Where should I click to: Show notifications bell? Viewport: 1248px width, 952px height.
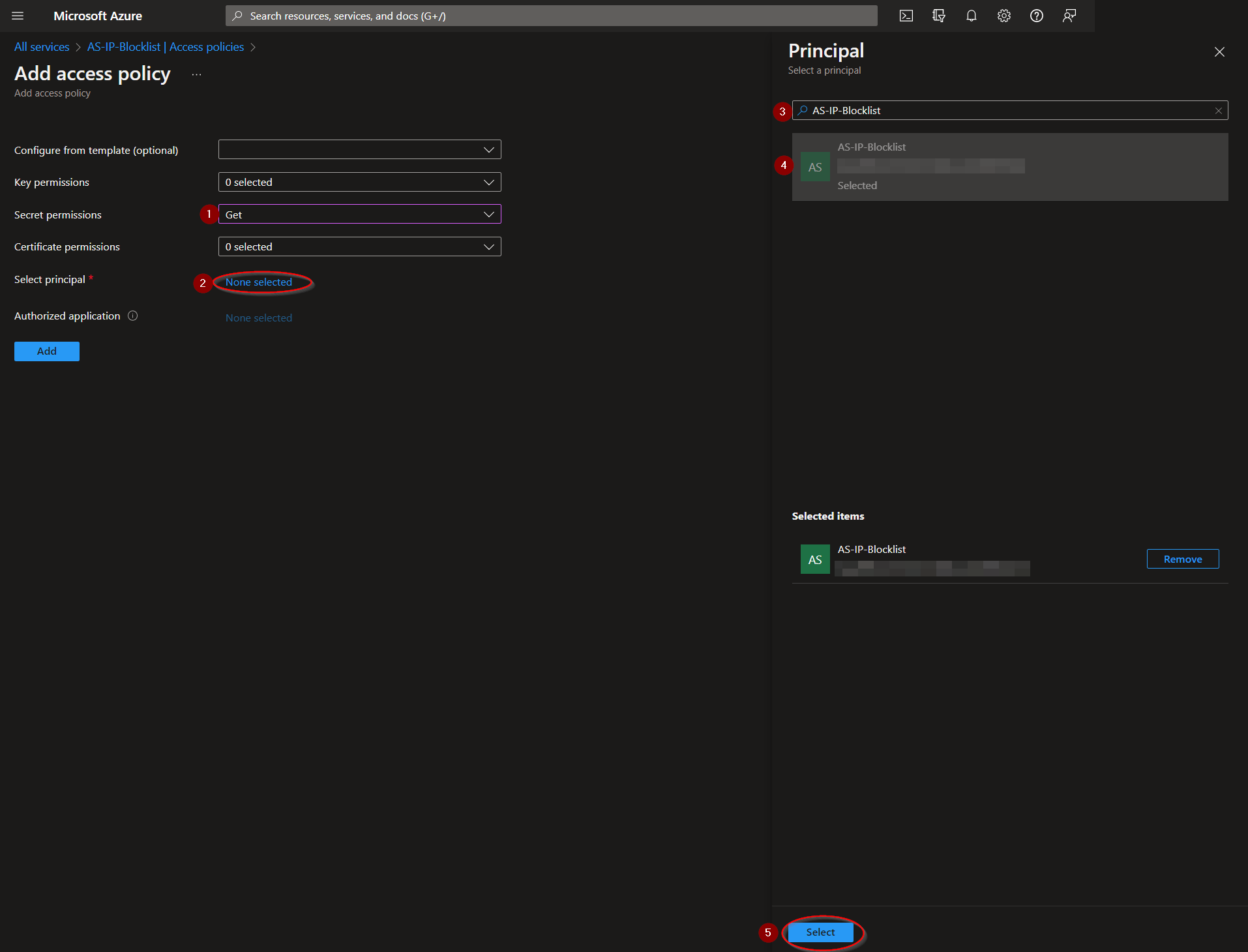tap(972, 16)
